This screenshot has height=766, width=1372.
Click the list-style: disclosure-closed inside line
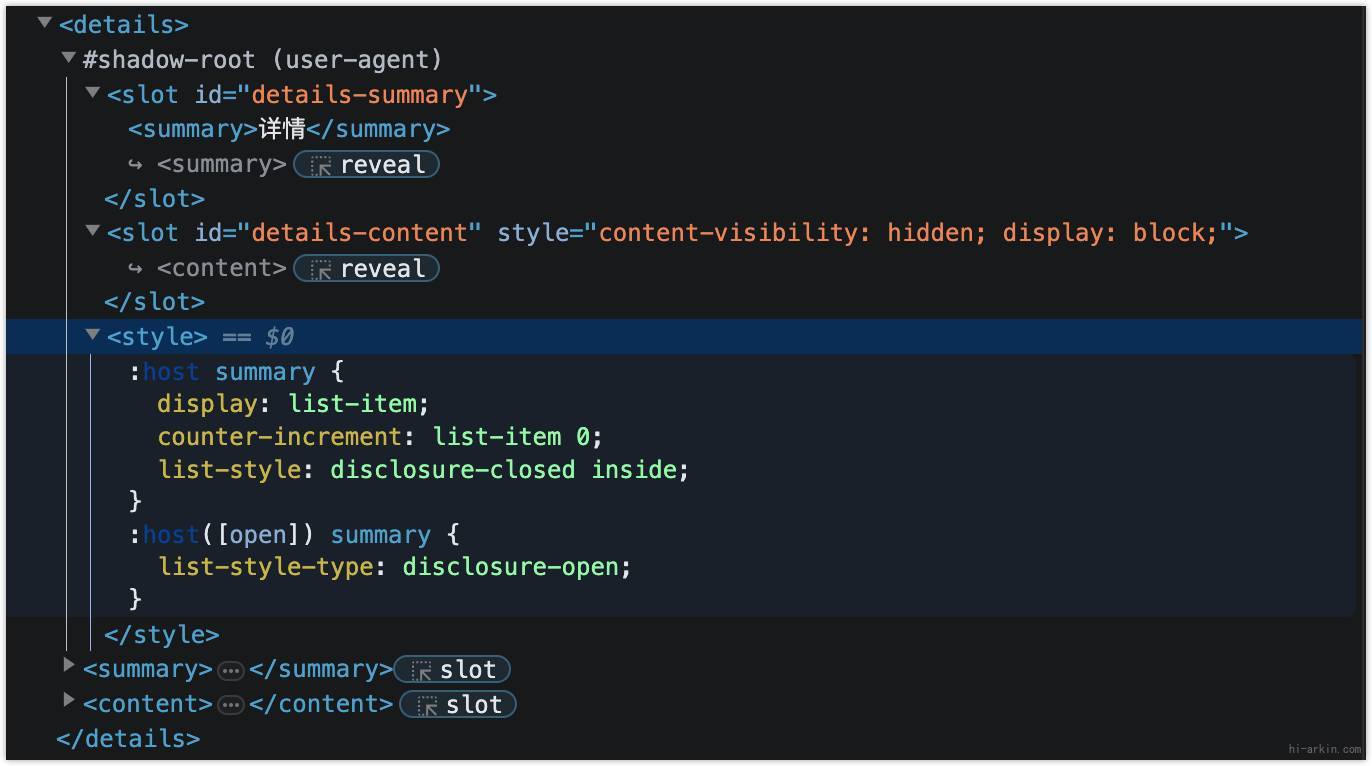(x=424, y=469)
